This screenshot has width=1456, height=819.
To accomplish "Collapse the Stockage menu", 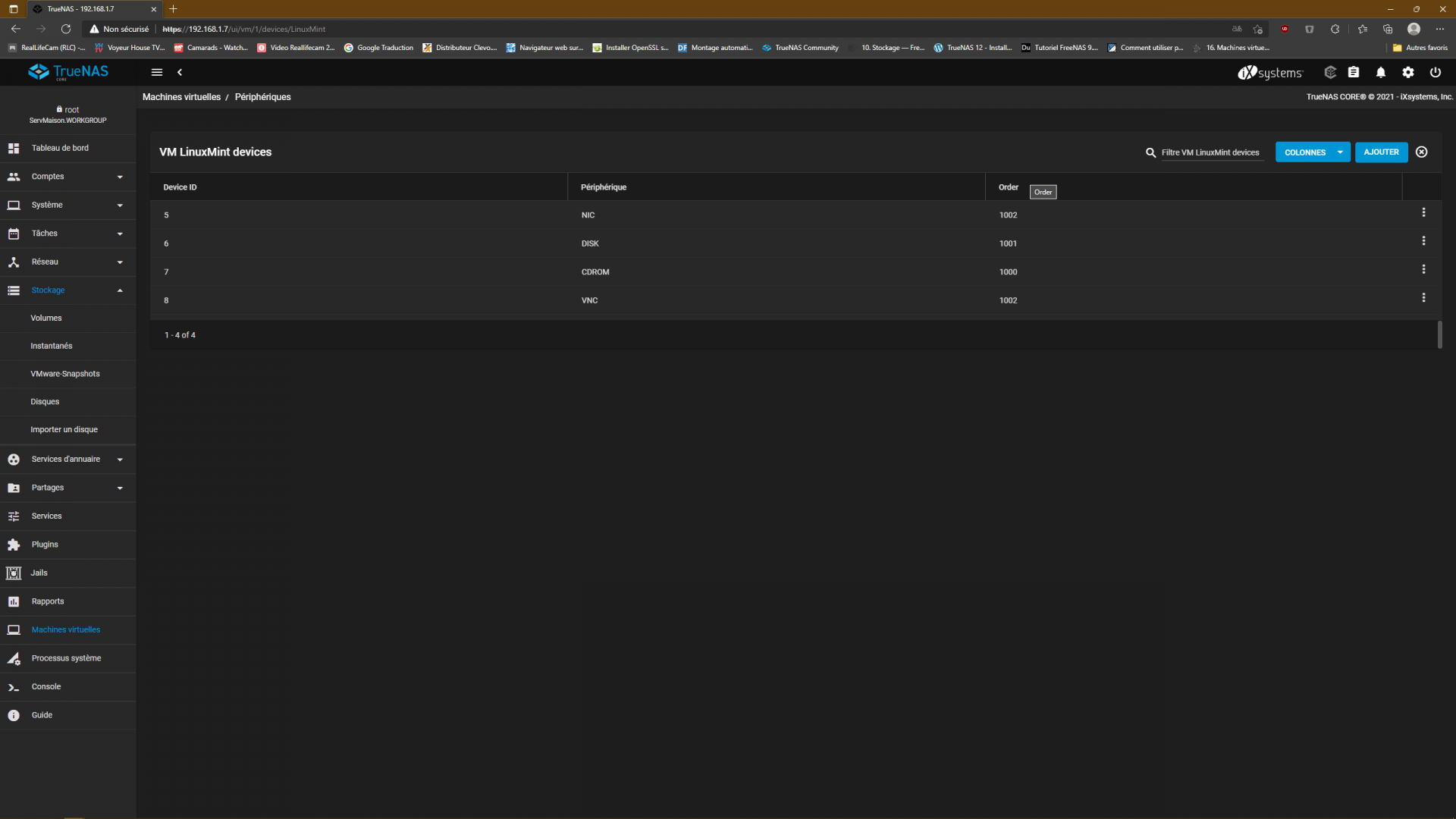I will pos(67,290).
